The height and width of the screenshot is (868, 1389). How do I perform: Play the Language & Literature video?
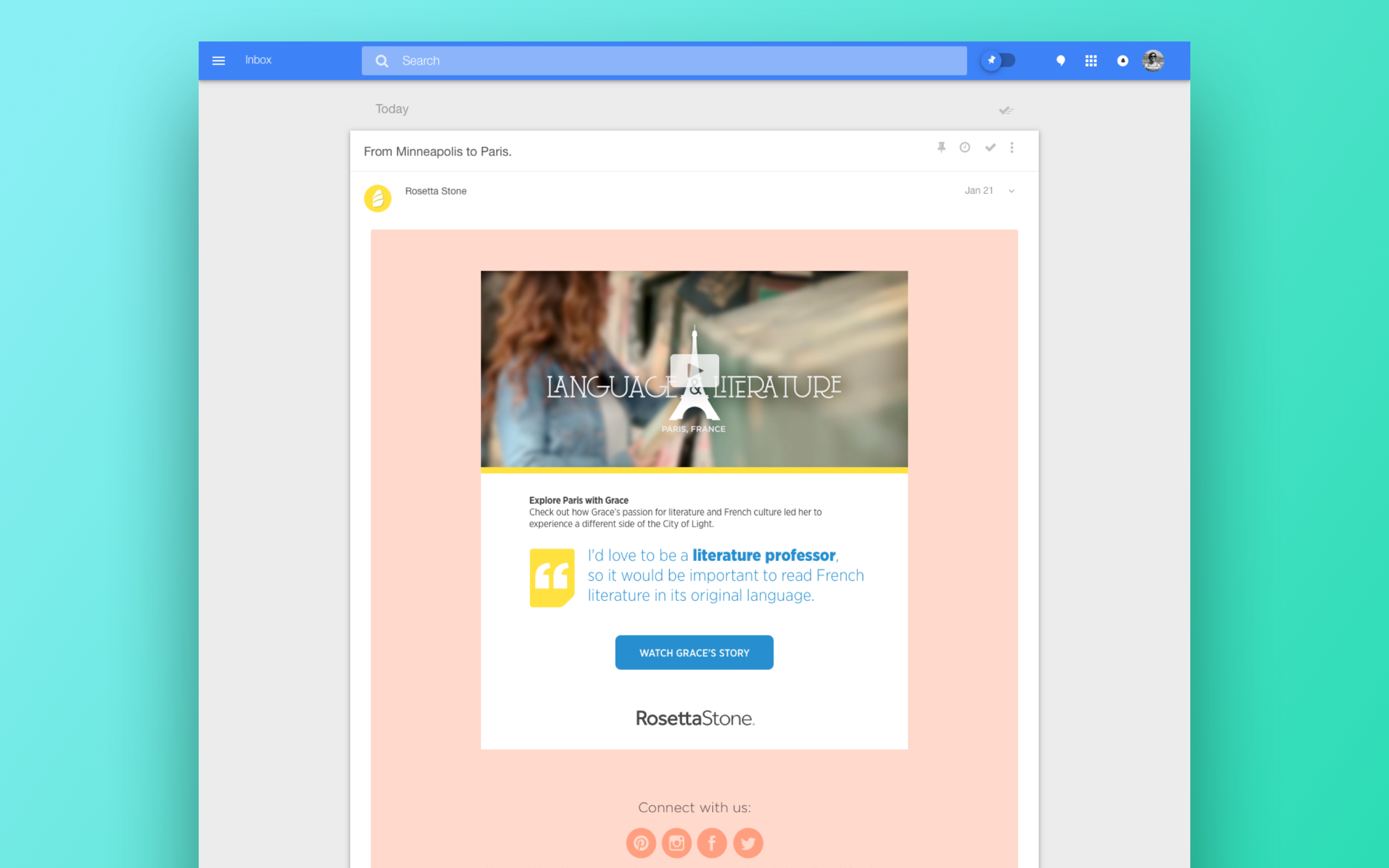(694, 370)
